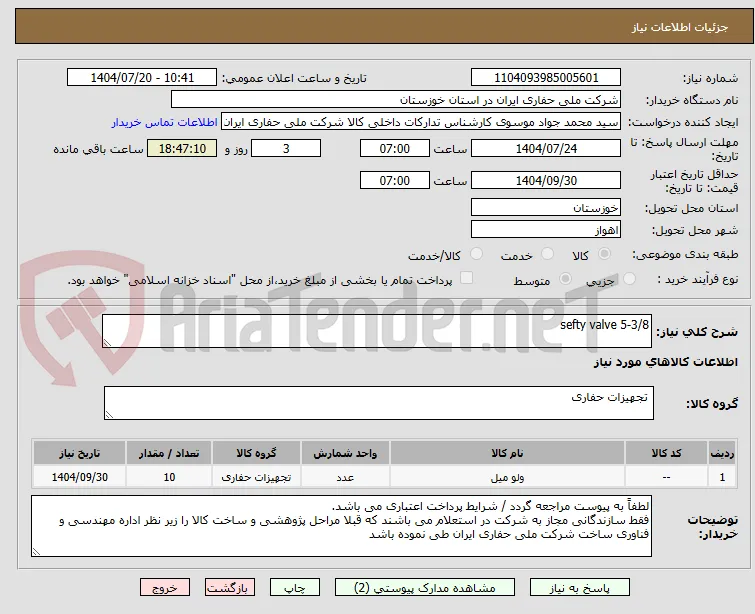Image resolution: width=755 pixels, height=614 pixels.
Task: Click the delivery city field اهواز
Action: point(546,230)
